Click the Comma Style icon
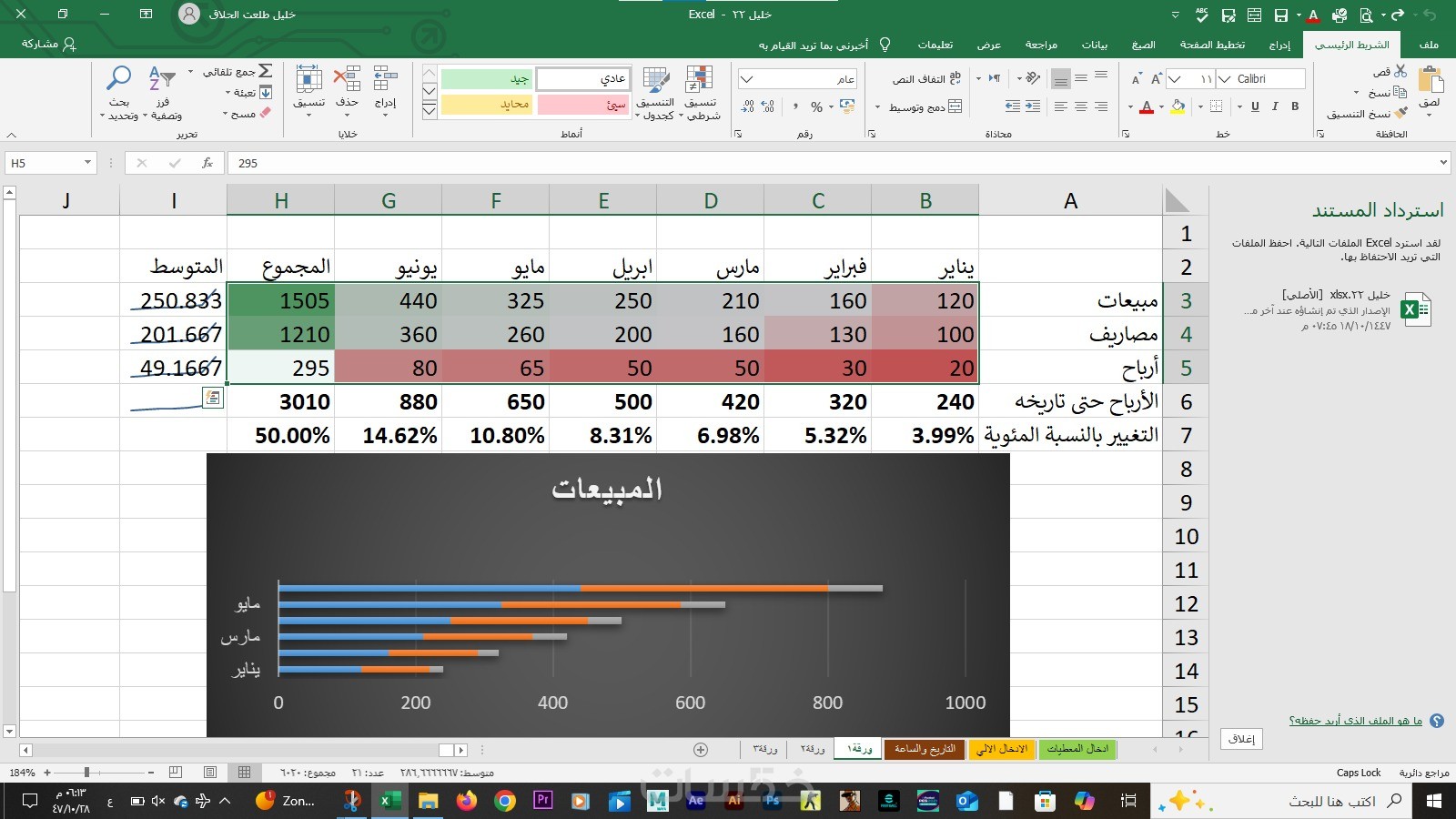The image size is (1456, 819). [795, 106]
